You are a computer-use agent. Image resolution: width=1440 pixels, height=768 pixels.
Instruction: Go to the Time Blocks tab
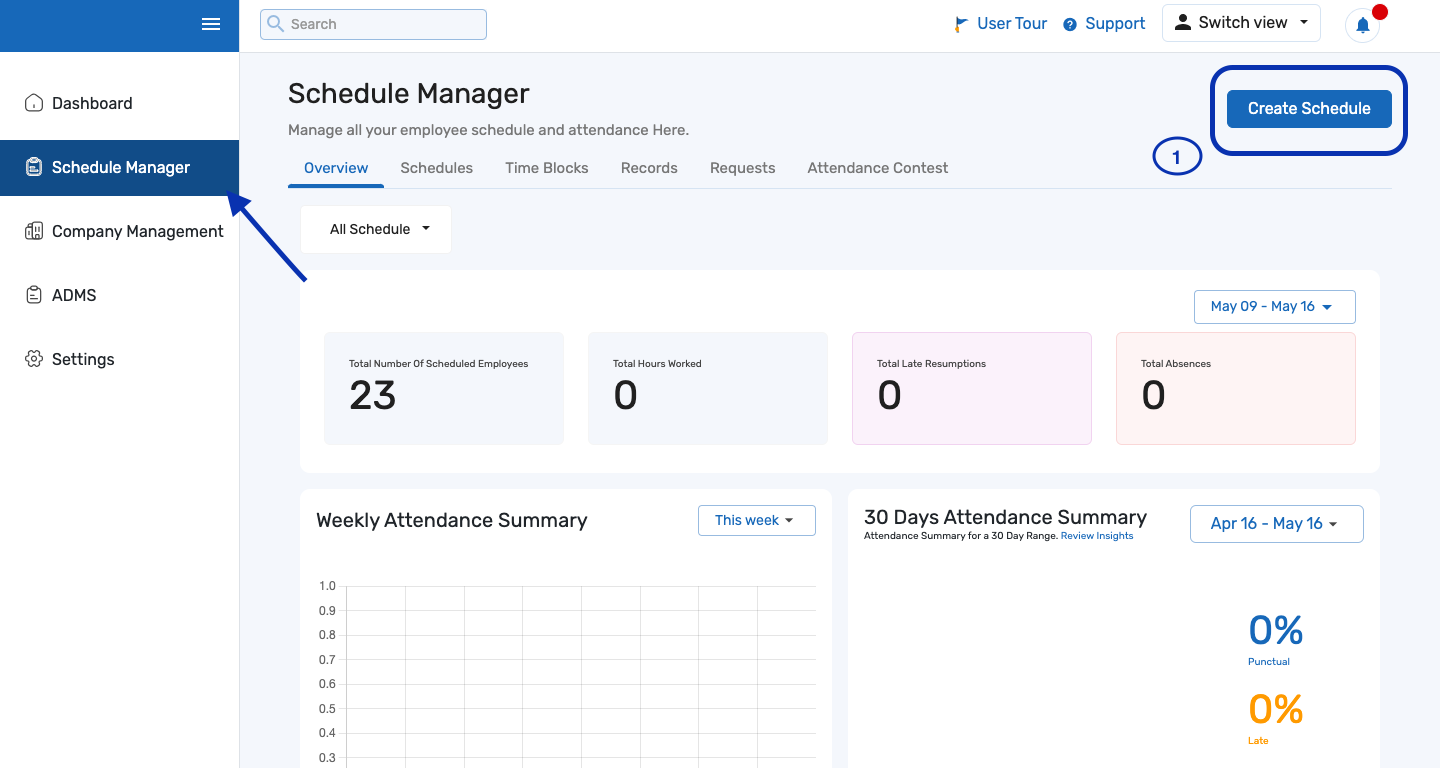tap(546, 168)
